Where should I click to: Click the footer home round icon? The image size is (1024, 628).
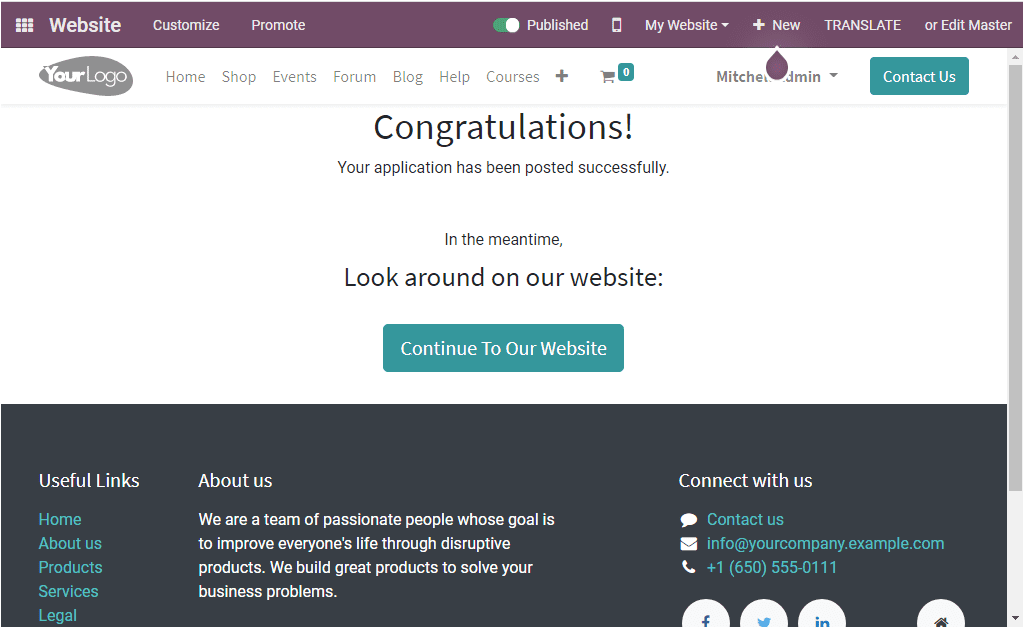tap(940, 617)
